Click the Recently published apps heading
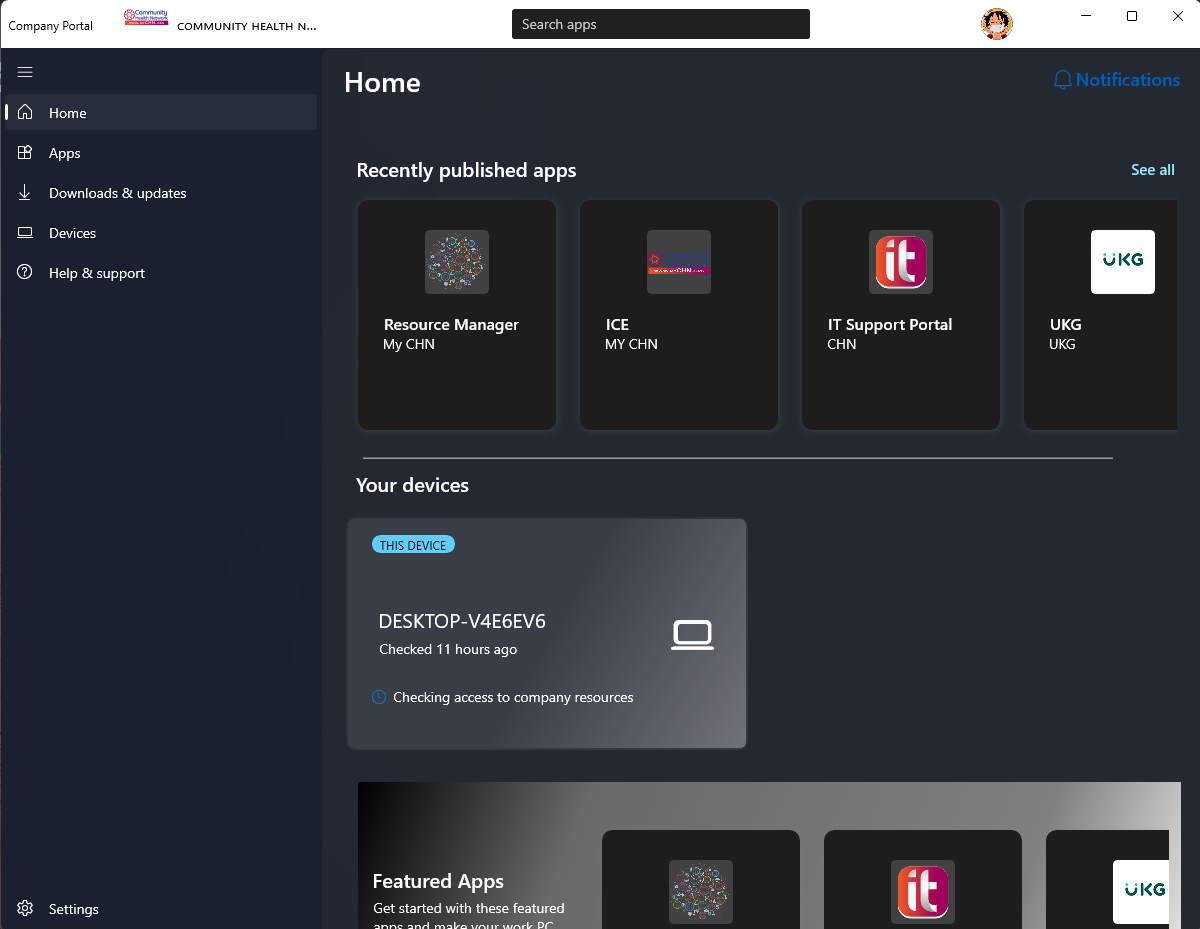 pyautogui.click(x=466, y=170)
